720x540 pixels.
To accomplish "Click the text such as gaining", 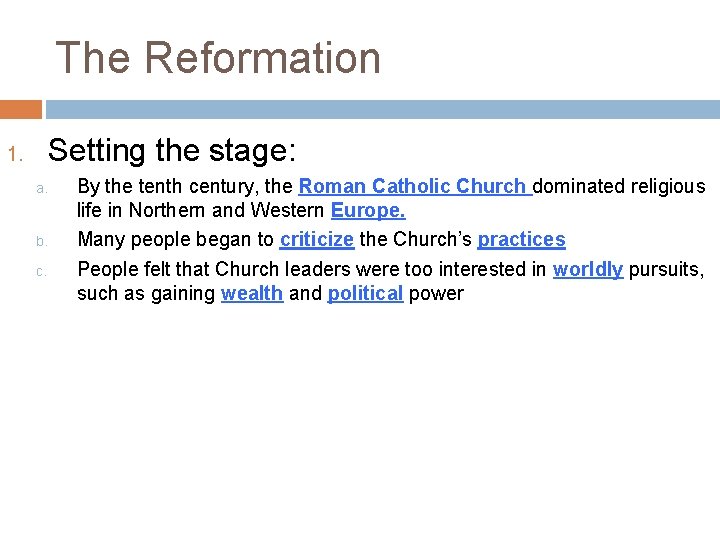I will (x=146, y=294).
